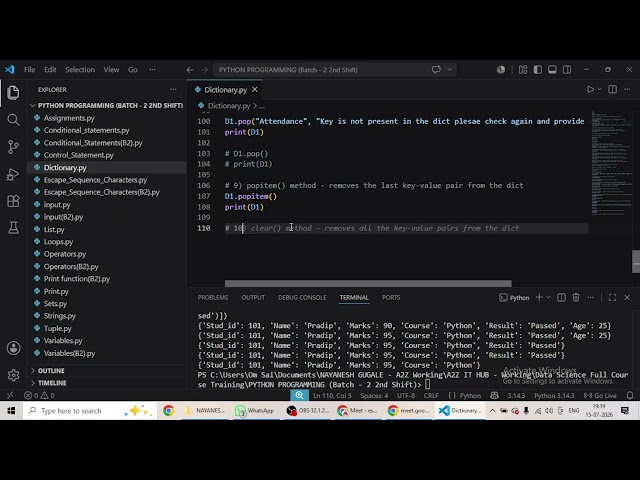Select Python 3.14.3 interpreter in status bar
The height and width of the screenshot is (480, 640).
(554, 396)
